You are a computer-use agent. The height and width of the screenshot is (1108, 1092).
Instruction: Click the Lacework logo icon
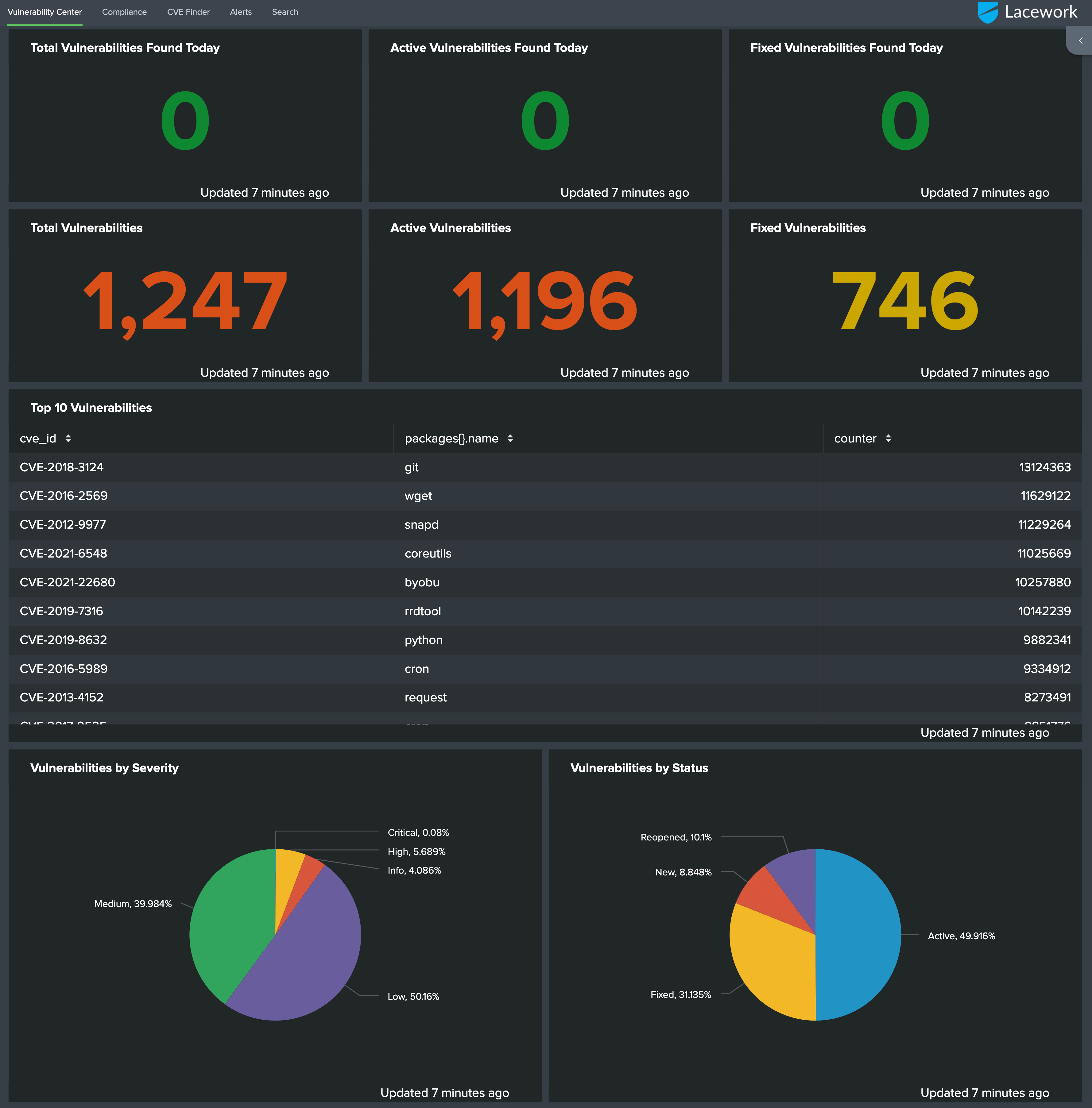pyautogui.click(x=988, y=12)
